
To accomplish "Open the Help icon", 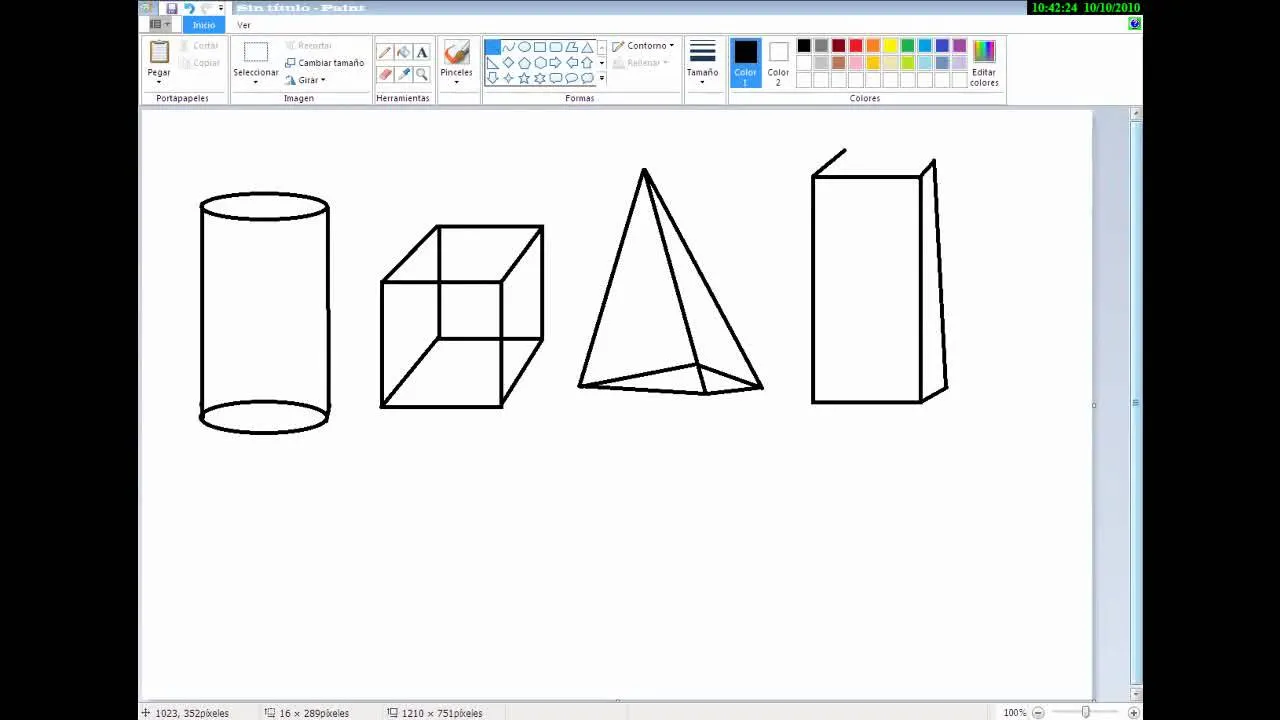I will tap(1134, 24).
